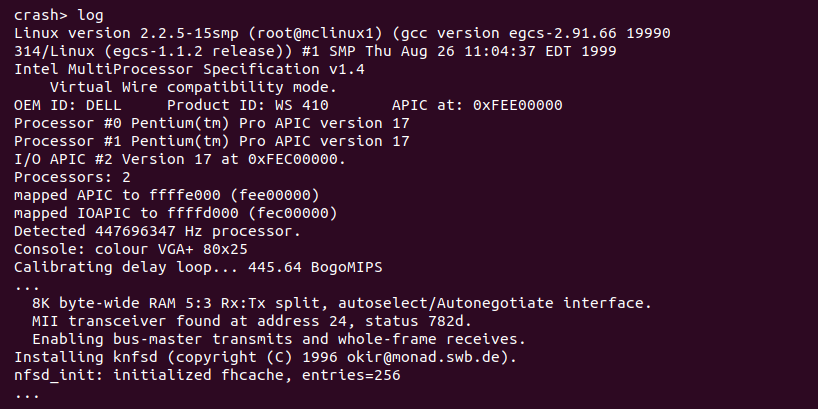Click the "crash>" prompt text
The width and height of the screenshot is (818, 409).
click(41, 16)
